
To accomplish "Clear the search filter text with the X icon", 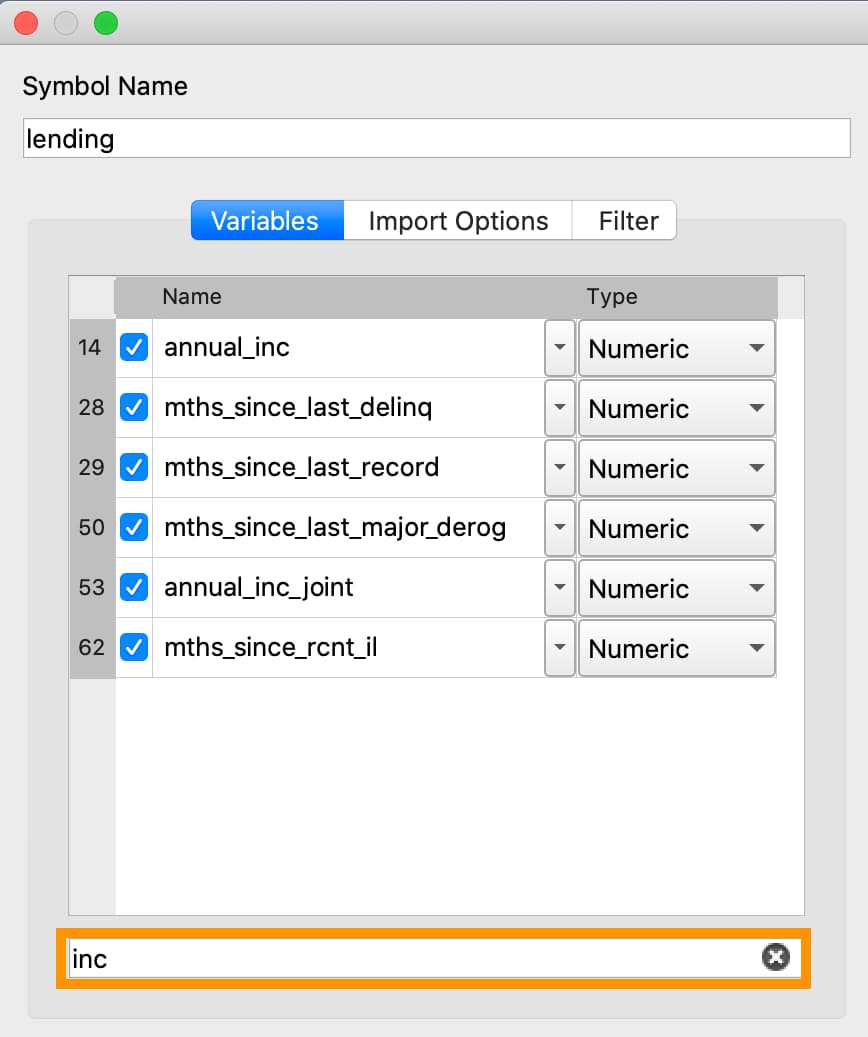I will pos(775,957).
